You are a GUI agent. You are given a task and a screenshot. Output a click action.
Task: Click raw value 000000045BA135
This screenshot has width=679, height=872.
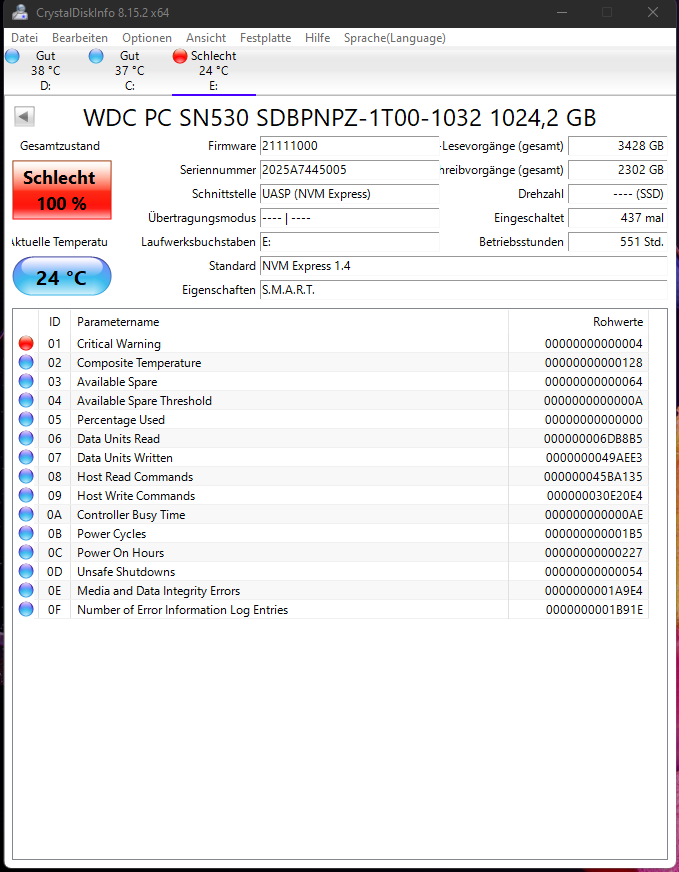coord(593,477)
